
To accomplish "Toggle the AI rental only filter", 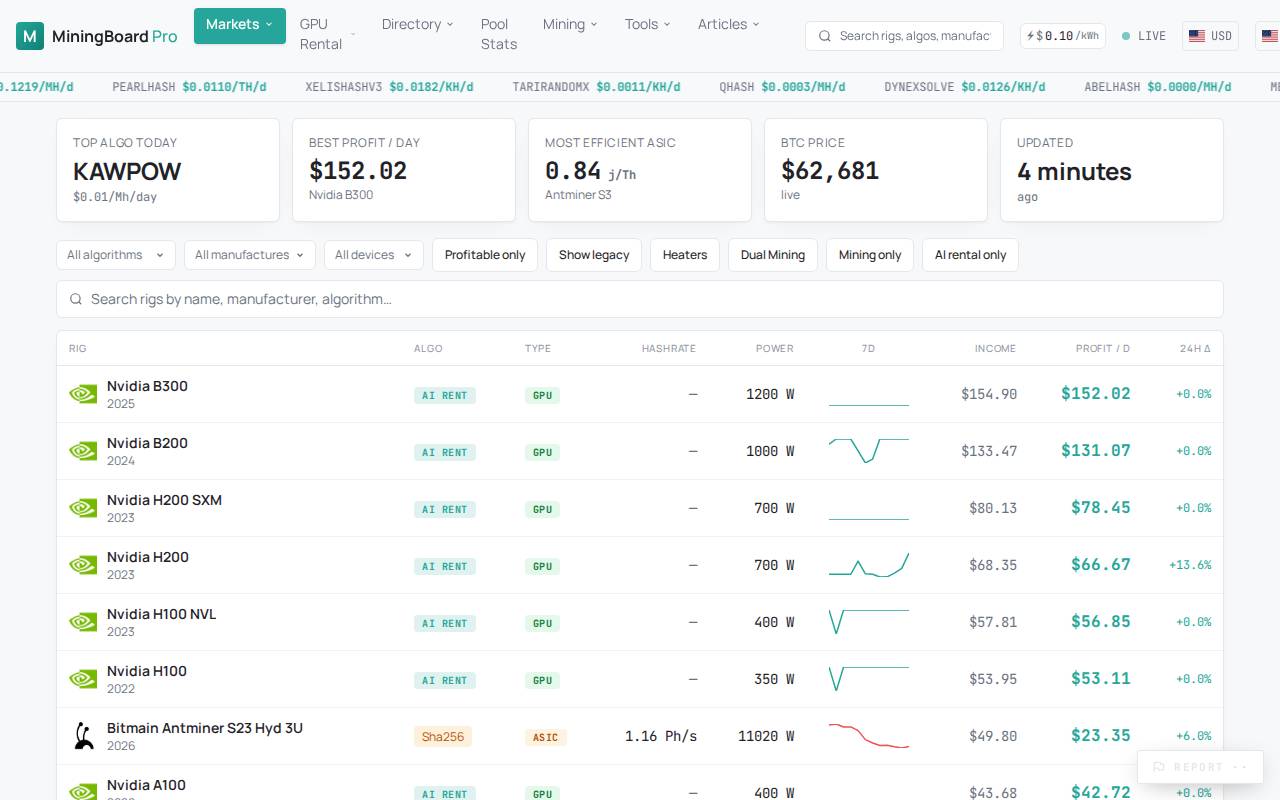I will [x=970, y=255].
